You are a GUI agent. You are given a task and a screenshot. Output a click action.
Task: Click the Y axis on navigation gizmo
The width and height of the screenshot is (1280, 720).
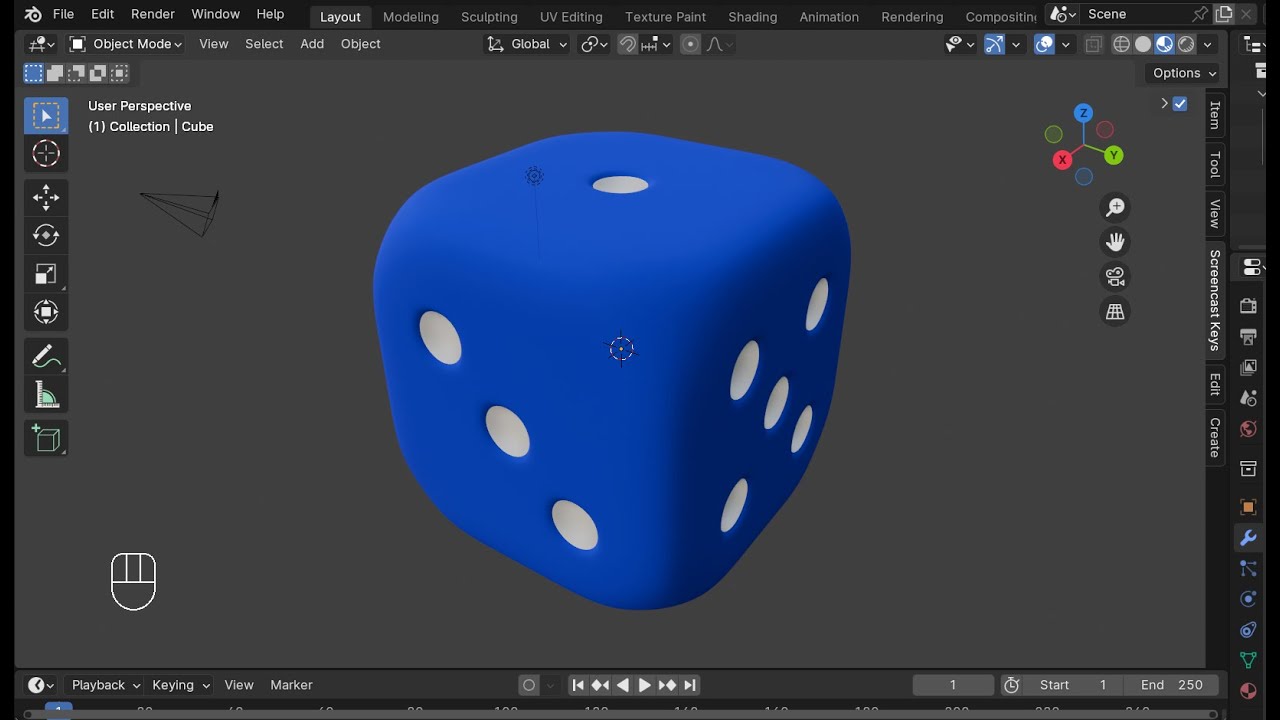pos(1114,155)
